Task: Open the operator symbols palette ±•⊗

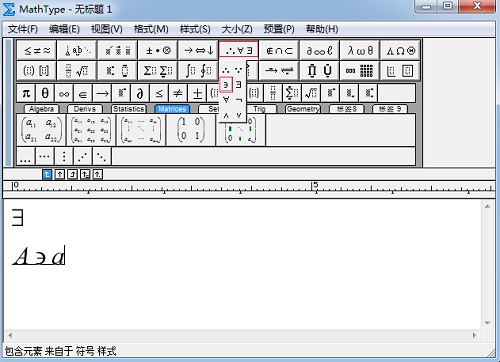Action: coord(158,50)
